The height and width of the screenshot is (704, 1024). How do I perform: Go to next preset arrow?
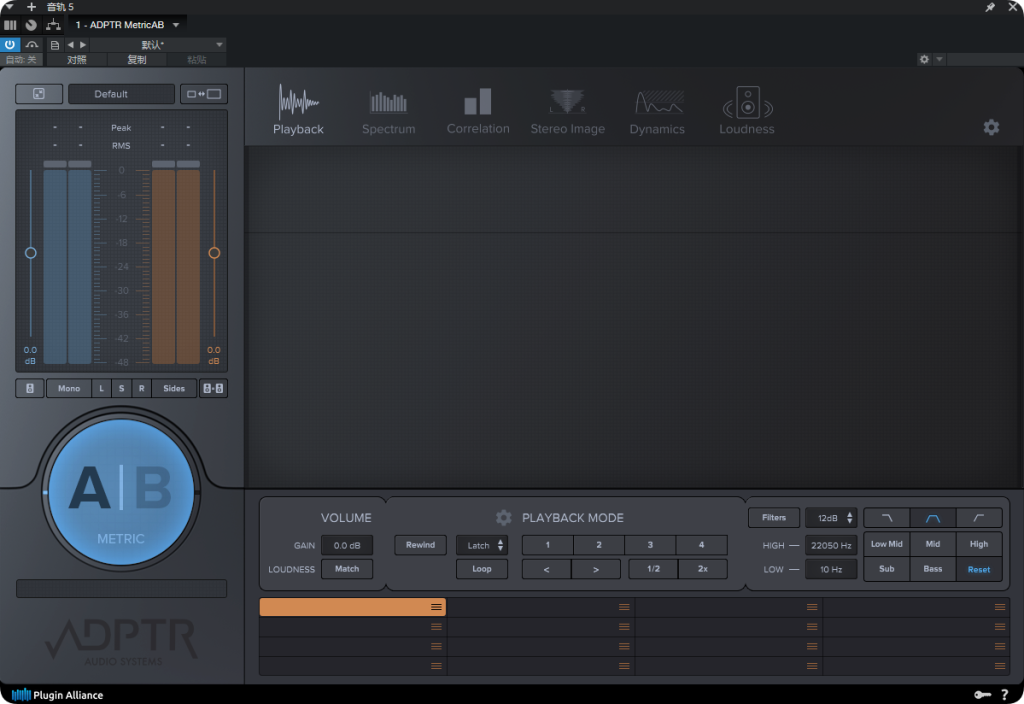82,44
